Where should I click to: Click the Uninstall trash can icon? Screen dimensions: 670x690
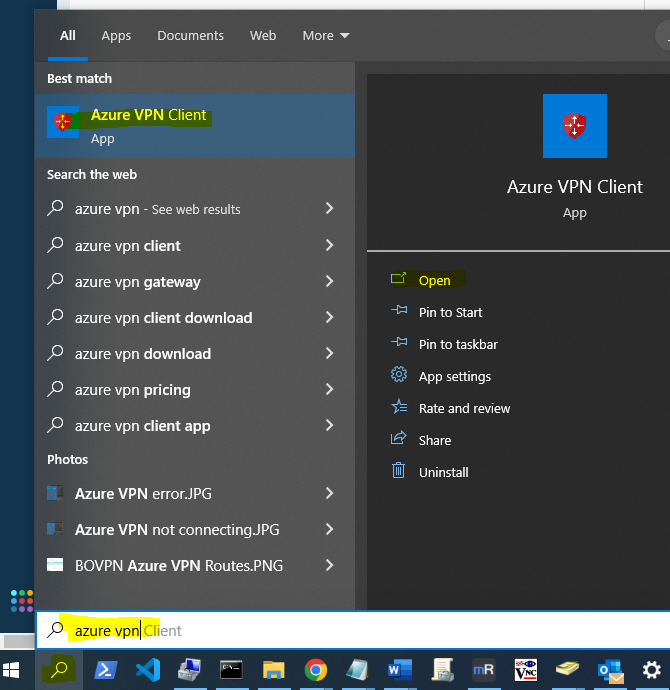click(x=399, y=470)
